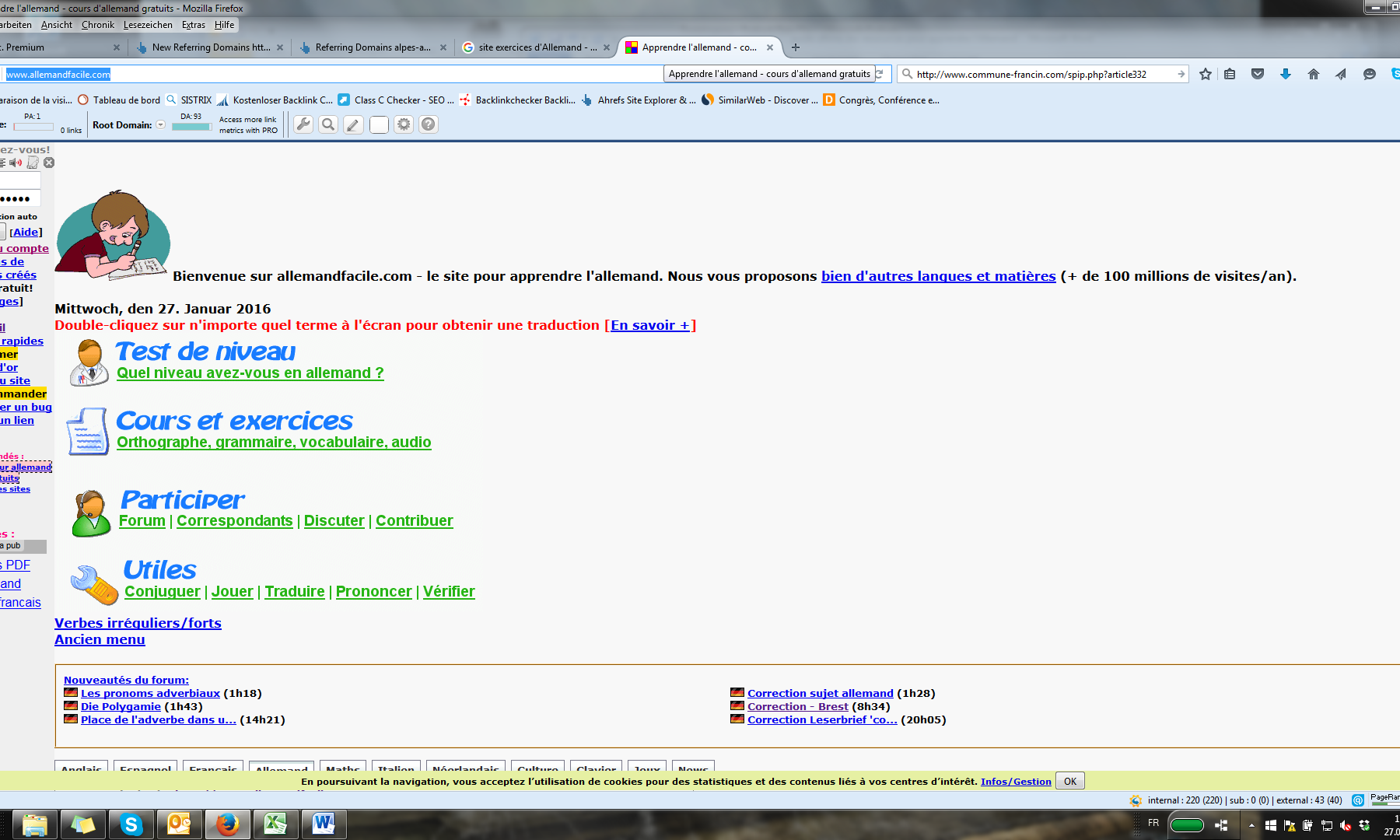The image size is (1400, 840).
Task: Open the Correspondants link
Action: point(235,521)
